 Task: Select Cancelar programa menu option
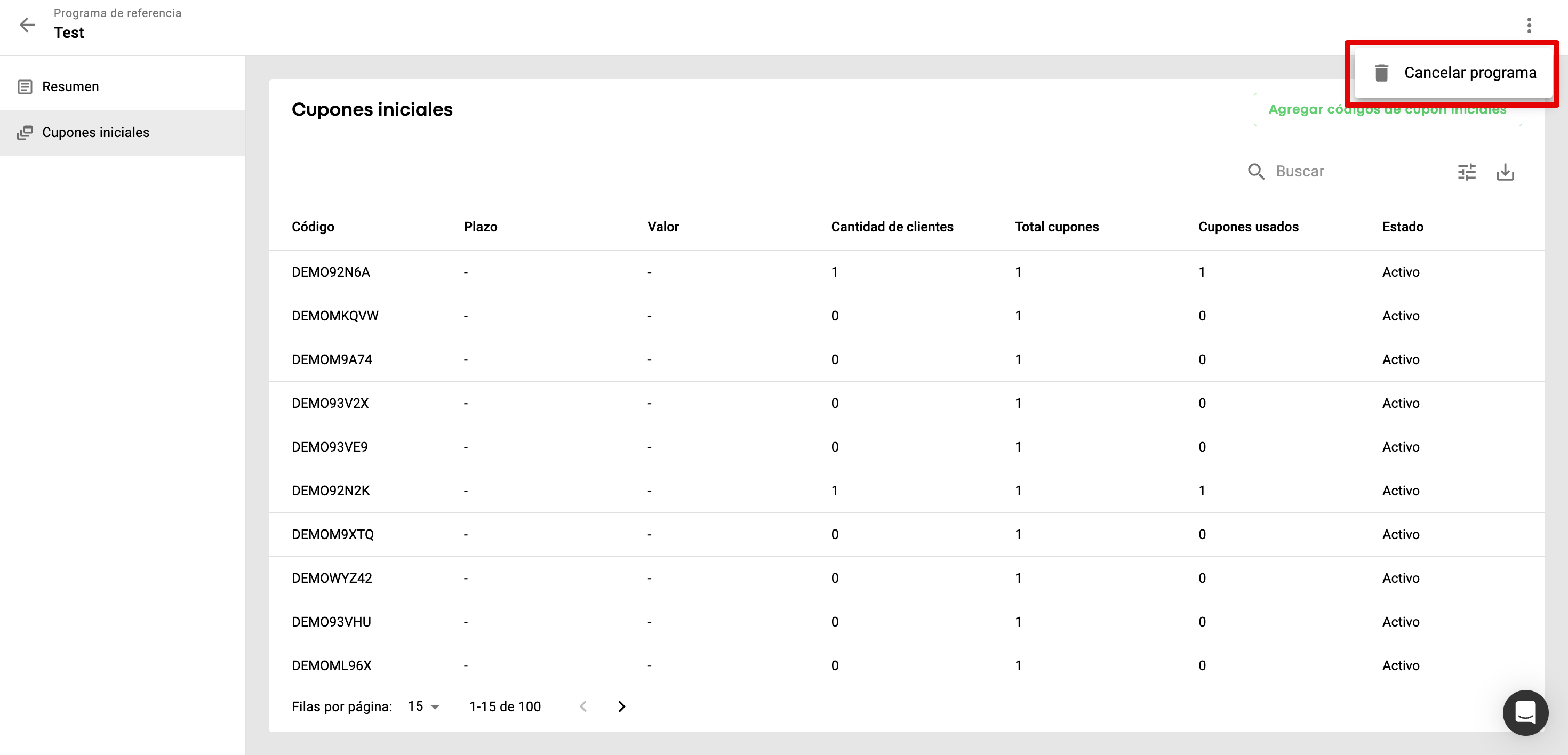tap(1469, 73)
